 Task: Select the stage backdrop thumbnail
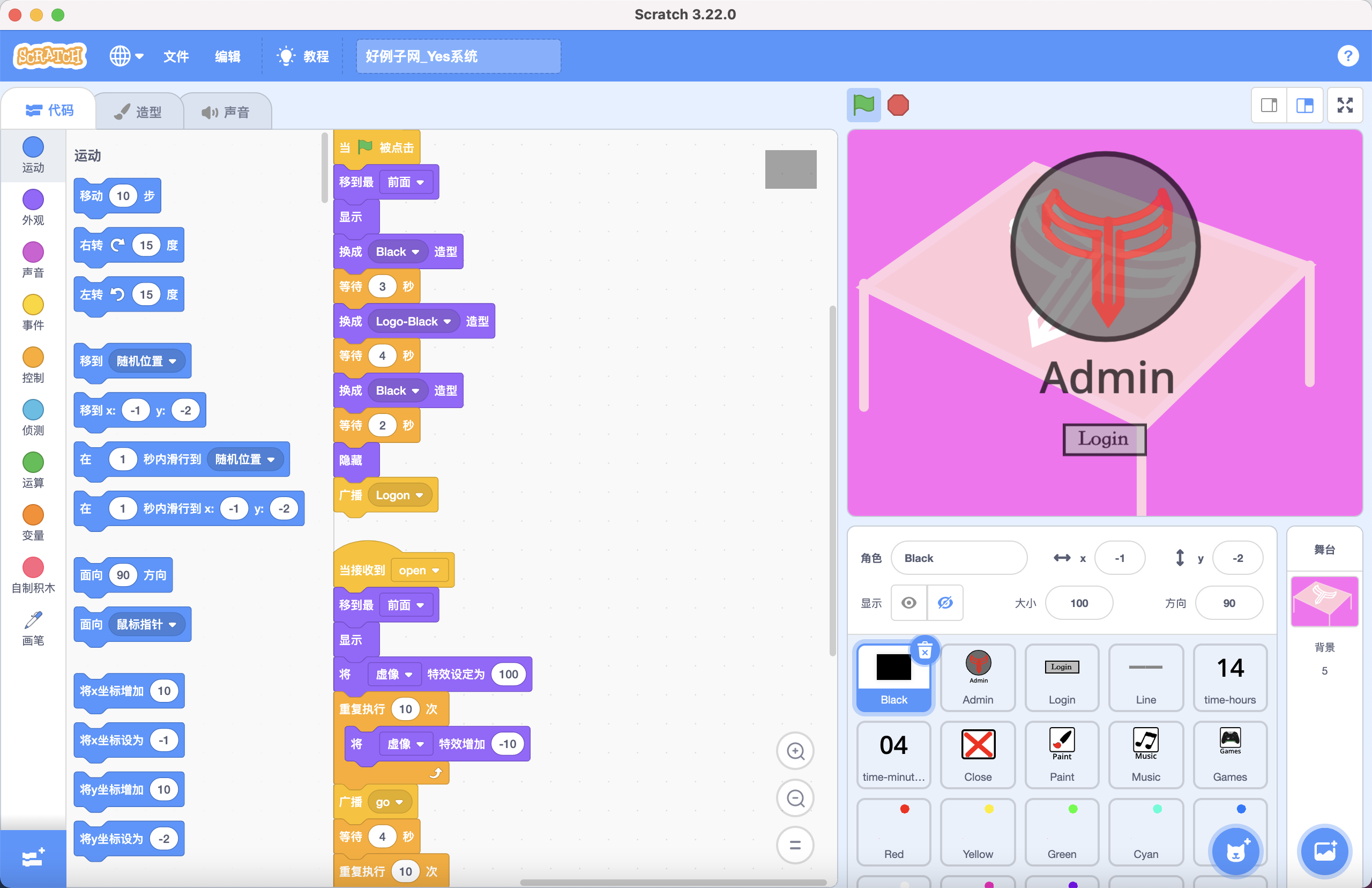coord(1324,601)
